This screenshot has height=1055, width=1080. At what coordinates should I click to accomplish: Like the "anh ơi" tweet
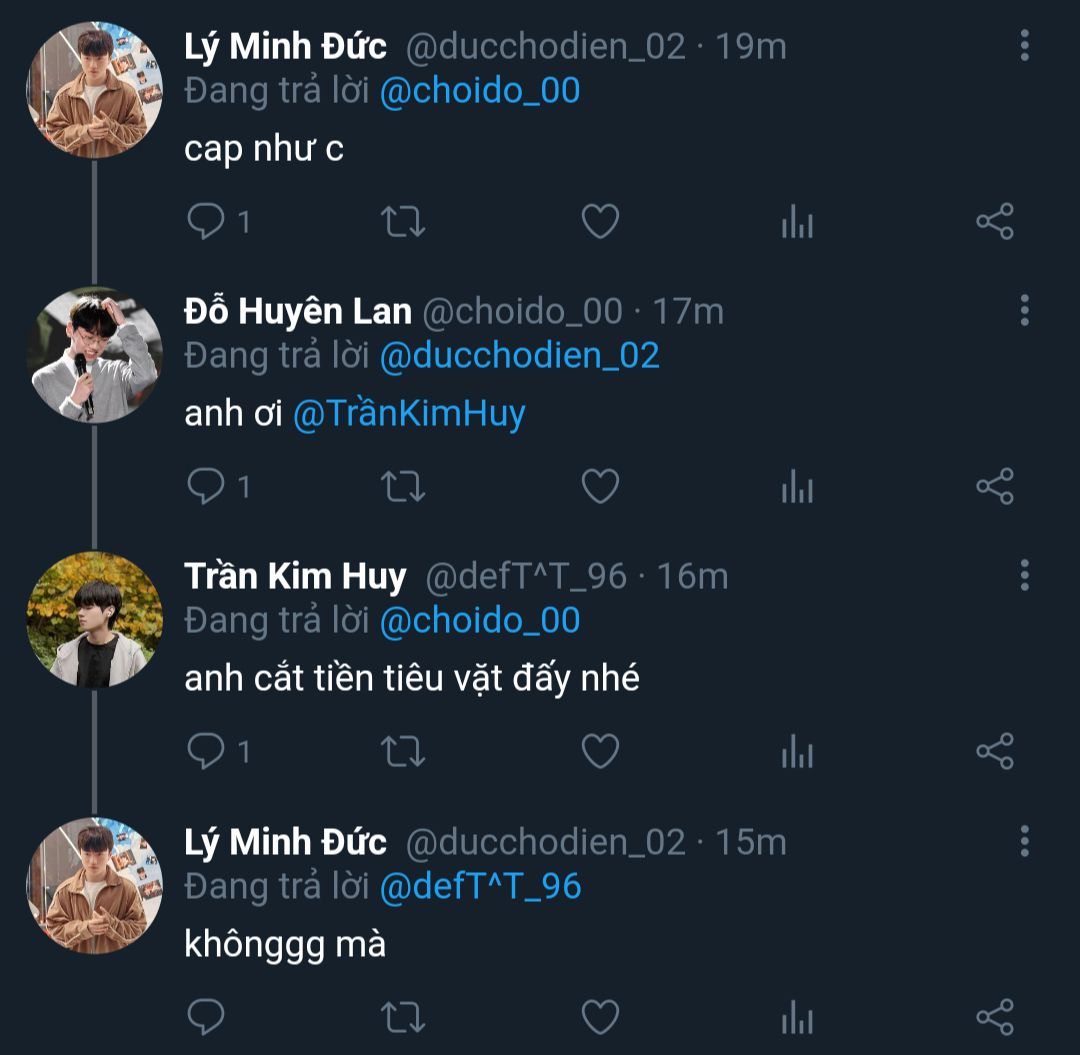click(x=600, y=487)
